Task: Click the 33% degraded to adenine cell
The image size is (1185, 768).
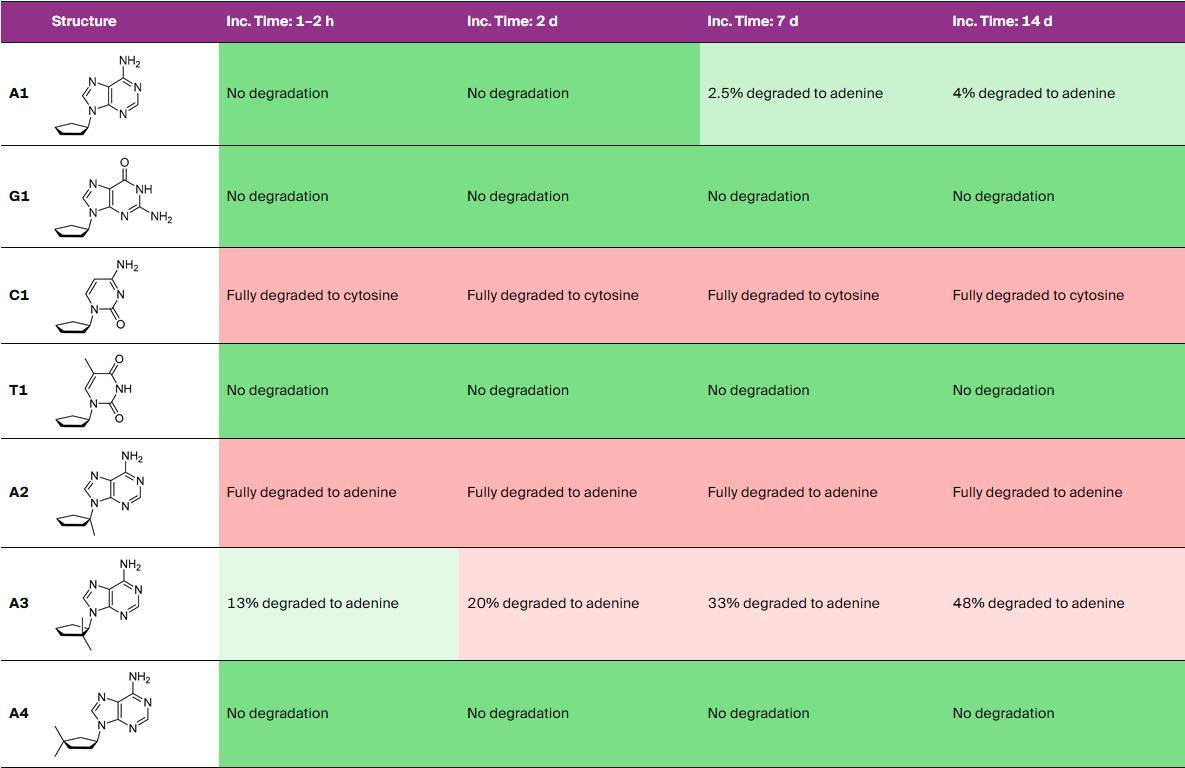Action: [793, 603]
